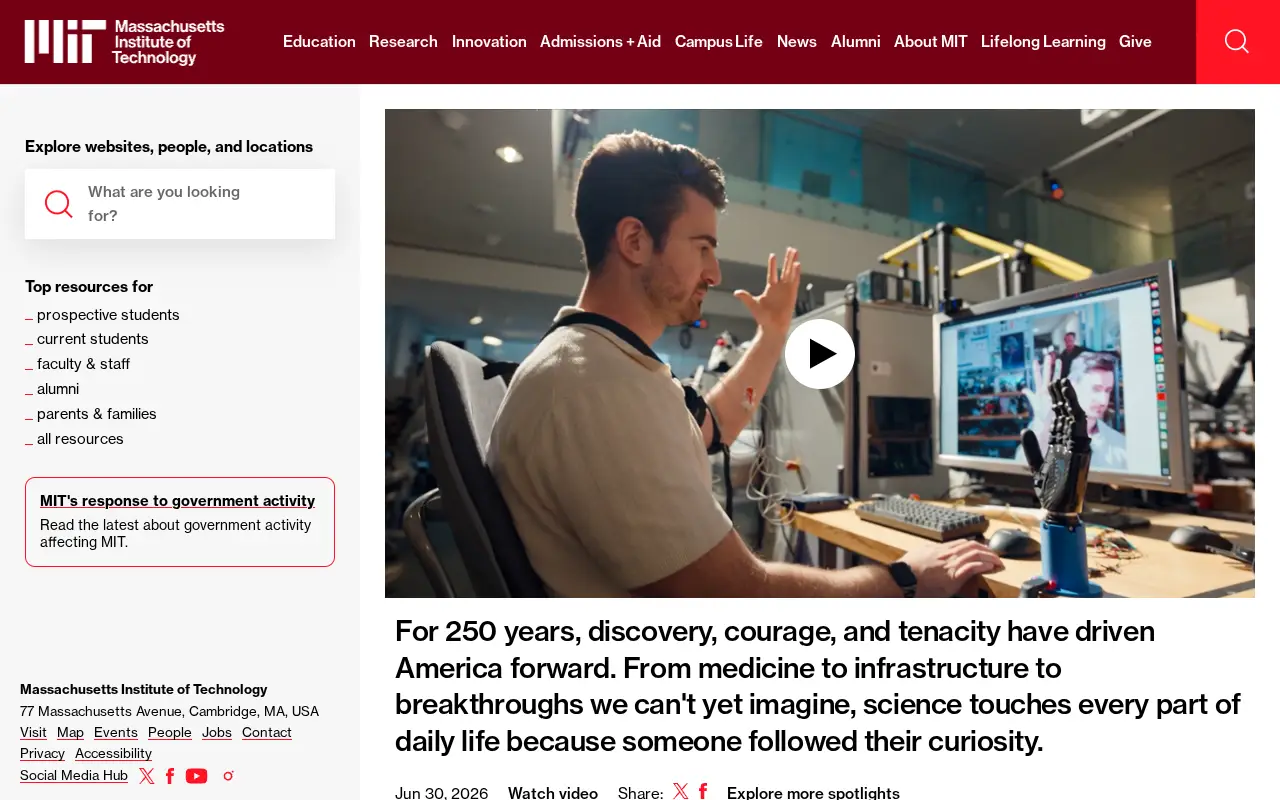The width and height of the screenshot is (1280, 800).
Task: Open the Social Media Hub link
Action: (74, 776)
